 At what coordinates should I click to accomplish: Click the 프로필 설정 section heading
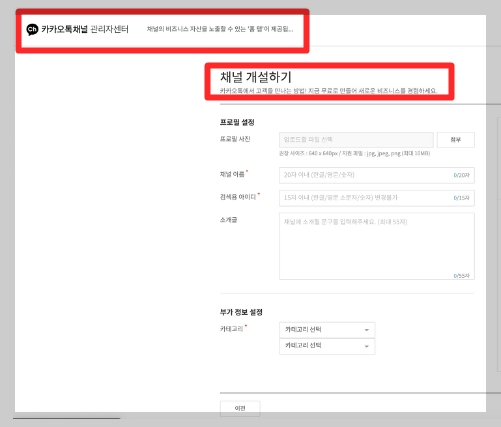(x=237, y=122)
